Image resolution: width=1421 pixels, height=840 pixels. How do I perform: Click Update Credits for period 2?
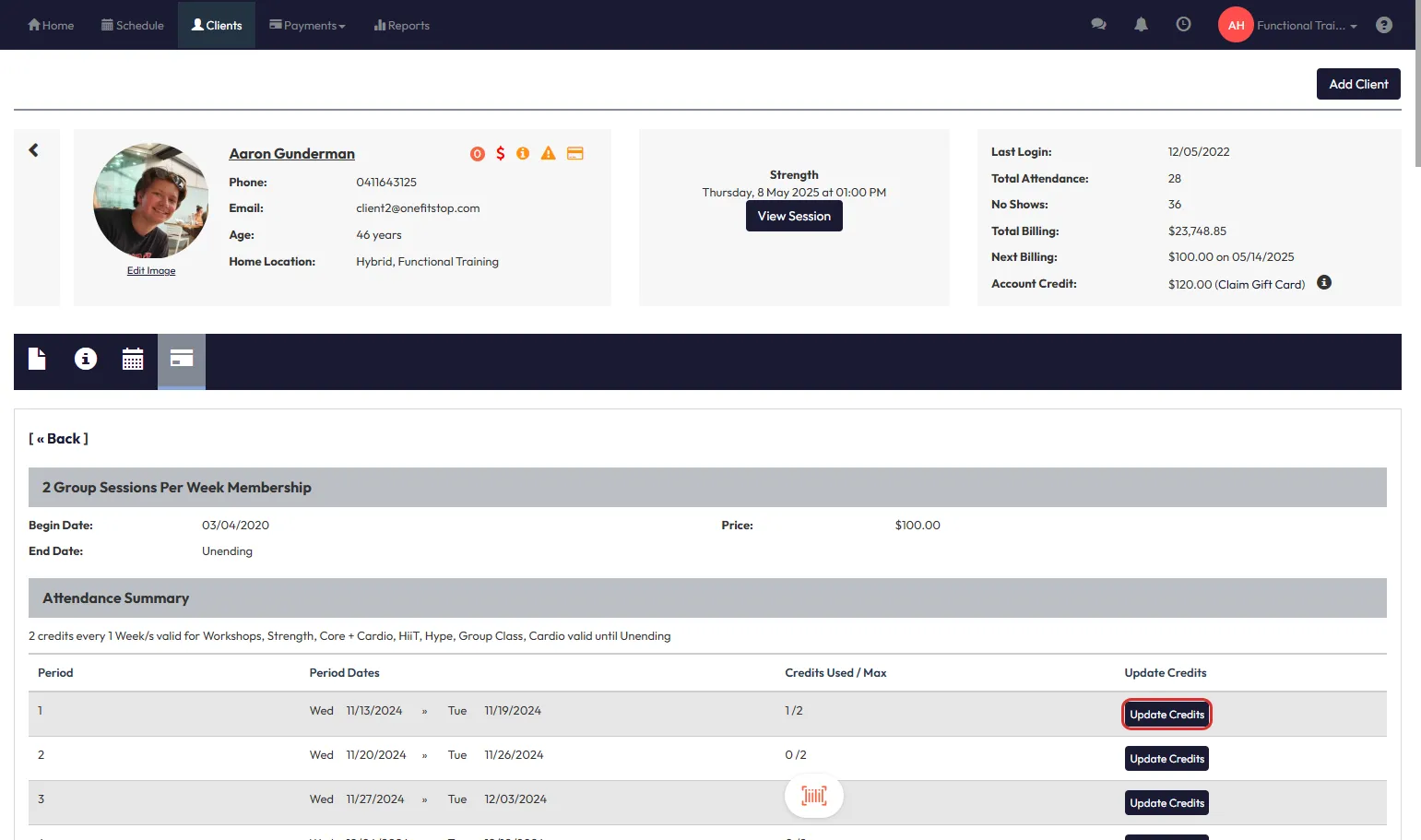[1166, 759]
